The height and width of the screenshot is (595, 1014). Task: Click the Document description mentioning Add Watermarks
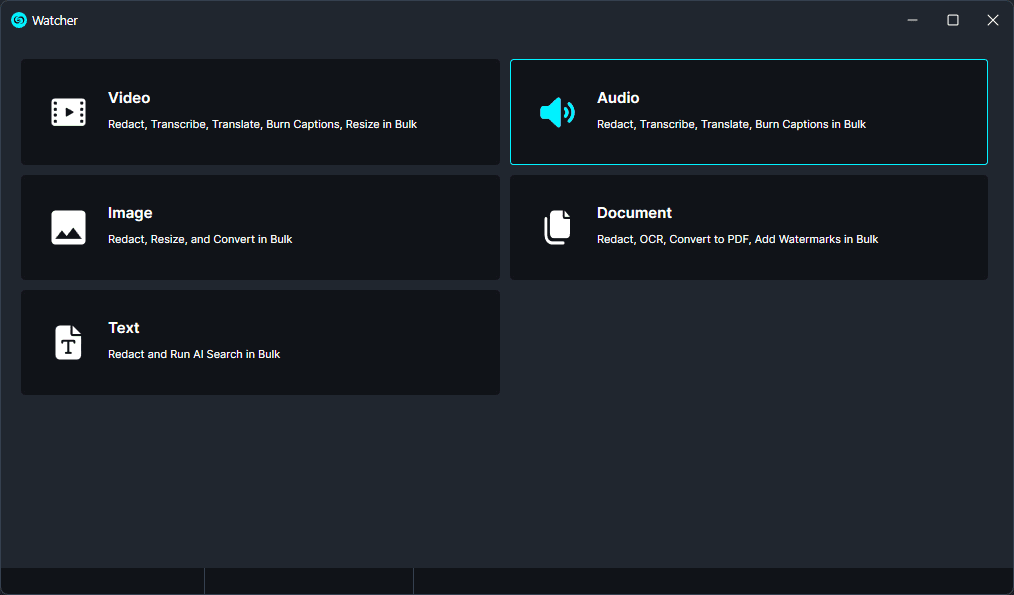tap(737, 239)
